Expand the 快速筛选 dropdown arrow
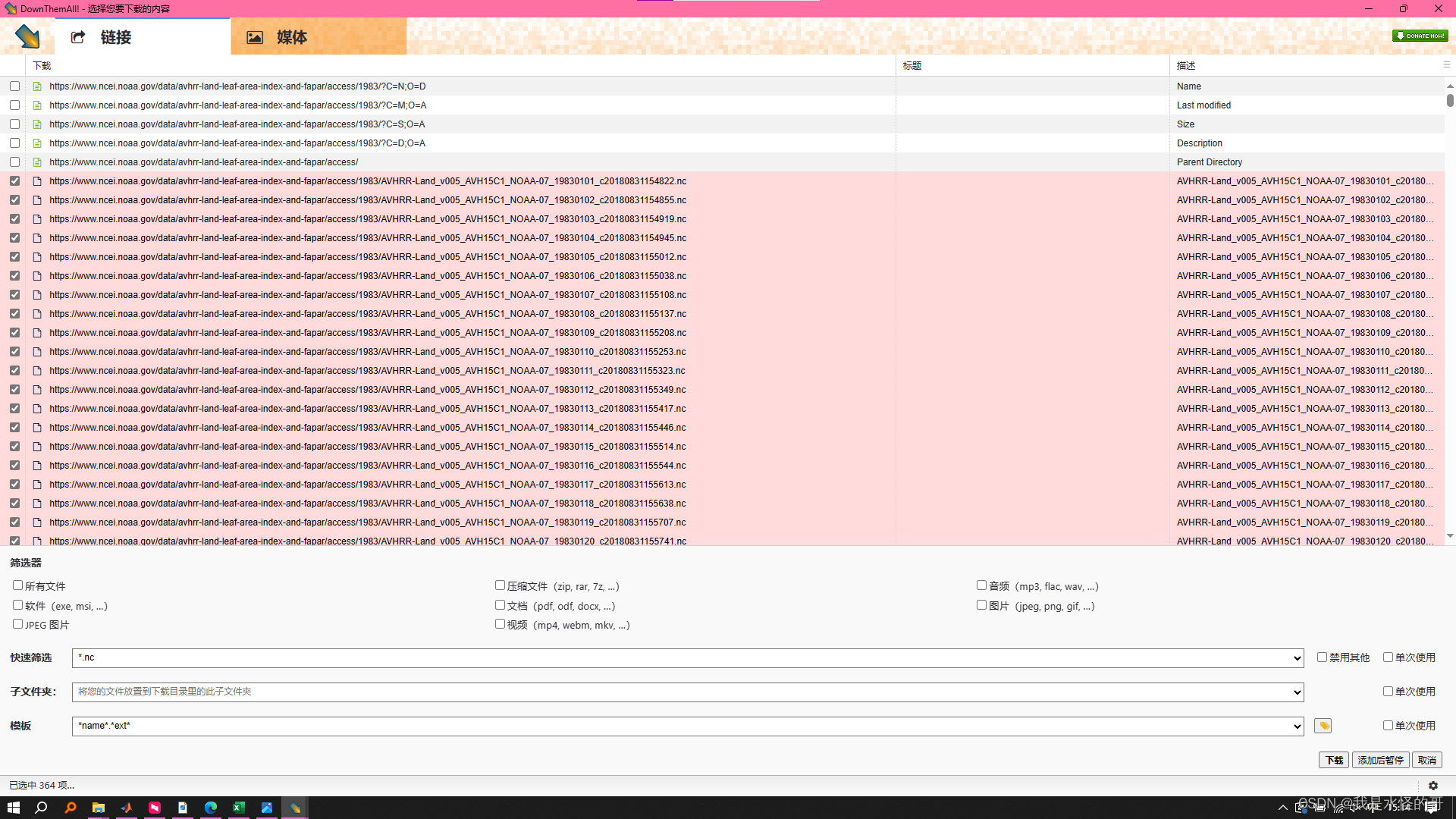Viewport: 1456px width, 819px height. 1297,658
